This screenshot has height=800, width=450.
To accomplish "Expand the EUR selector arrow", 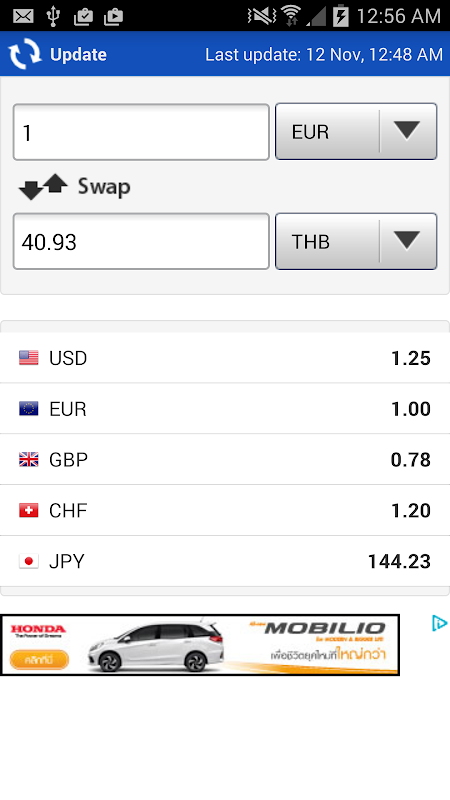I will 407,131.
